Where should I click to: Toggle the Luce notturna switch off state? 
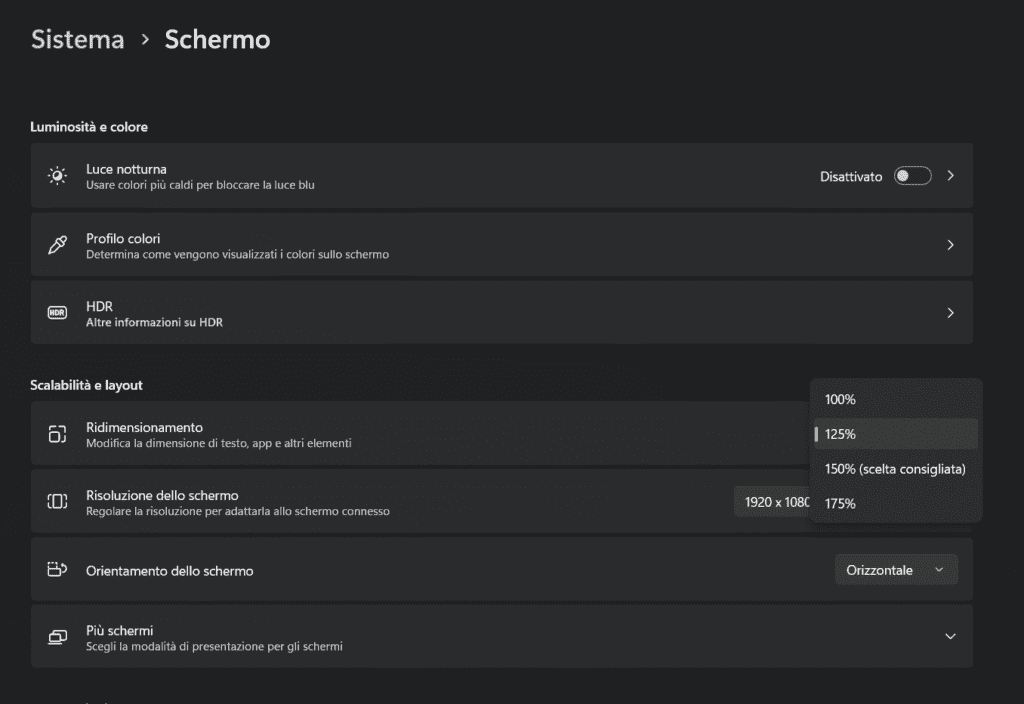pos(911,175)
